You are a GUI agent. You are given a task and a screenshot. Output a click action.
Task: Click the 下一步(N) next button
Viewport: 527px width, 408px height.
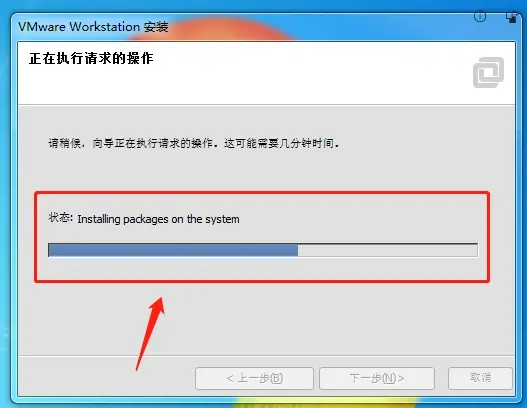377,378
